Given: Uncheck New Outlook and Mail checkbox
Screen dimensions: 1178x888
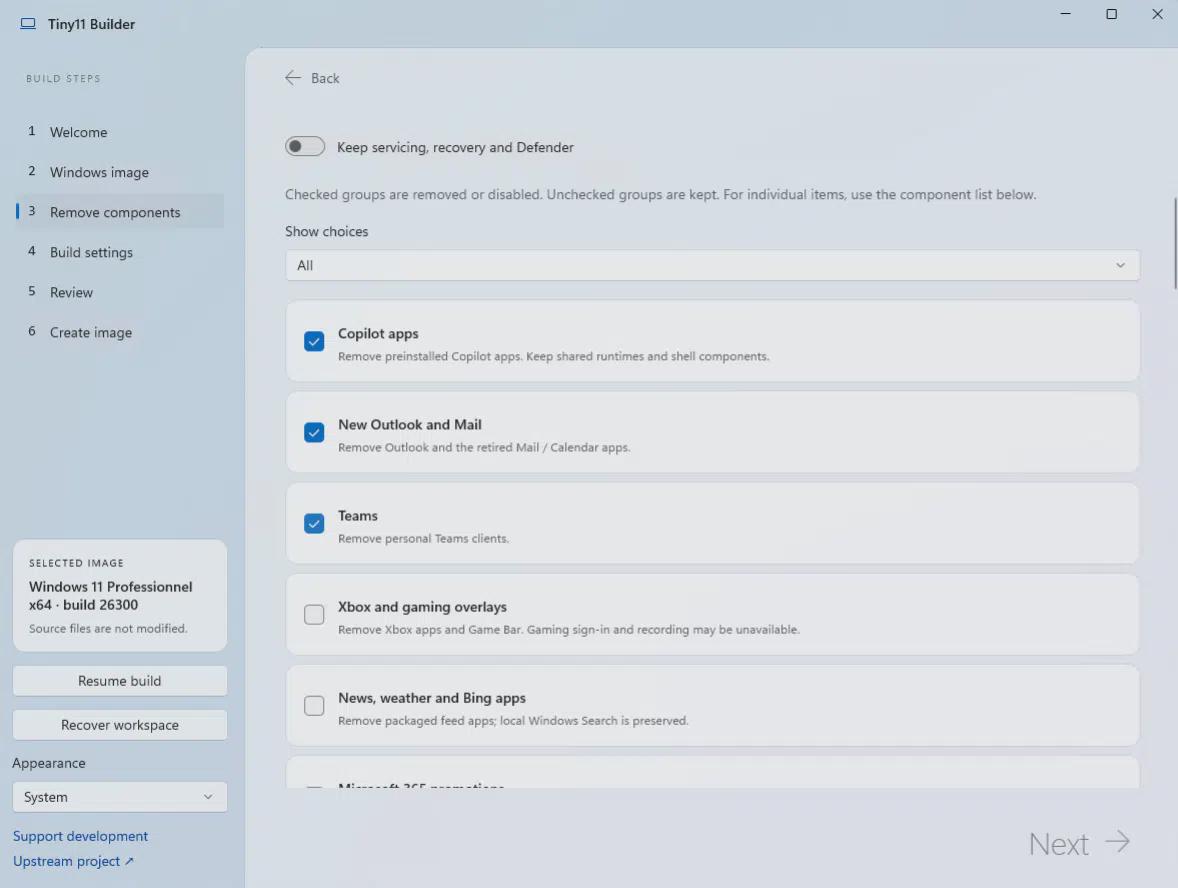Looking at the screenshot, I should point(314,432).
